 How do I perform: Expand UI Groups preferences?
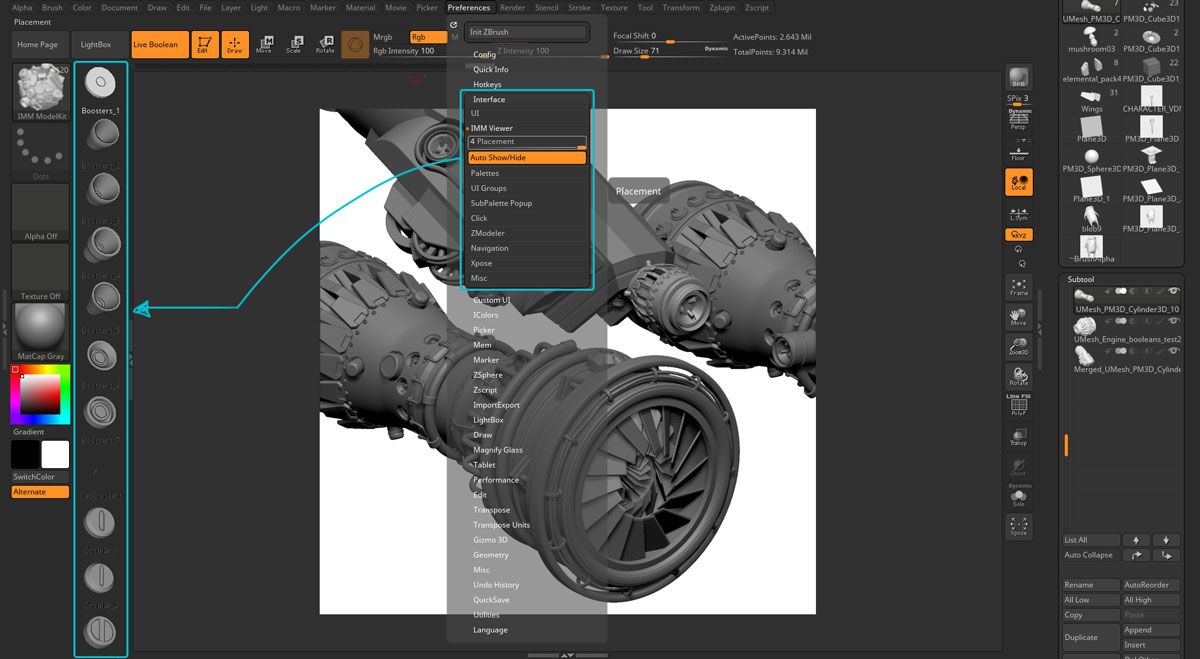point(489,188)
